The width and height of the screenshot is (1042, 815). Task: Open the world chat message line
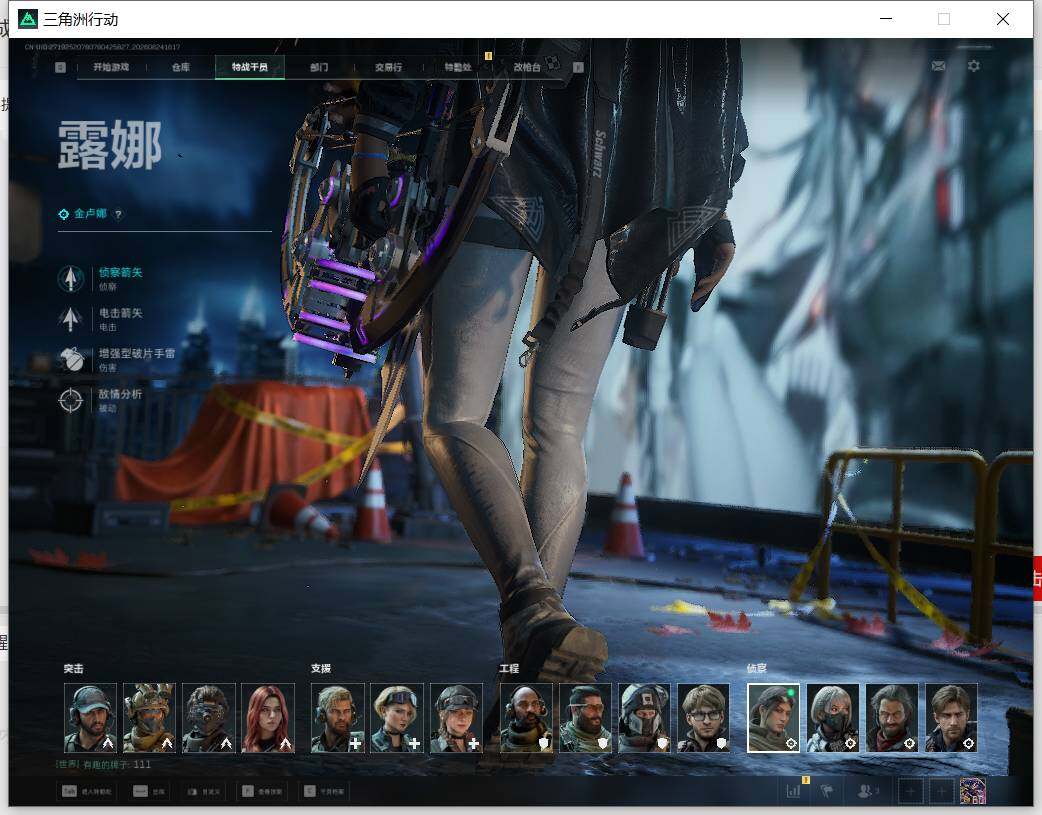104,765
